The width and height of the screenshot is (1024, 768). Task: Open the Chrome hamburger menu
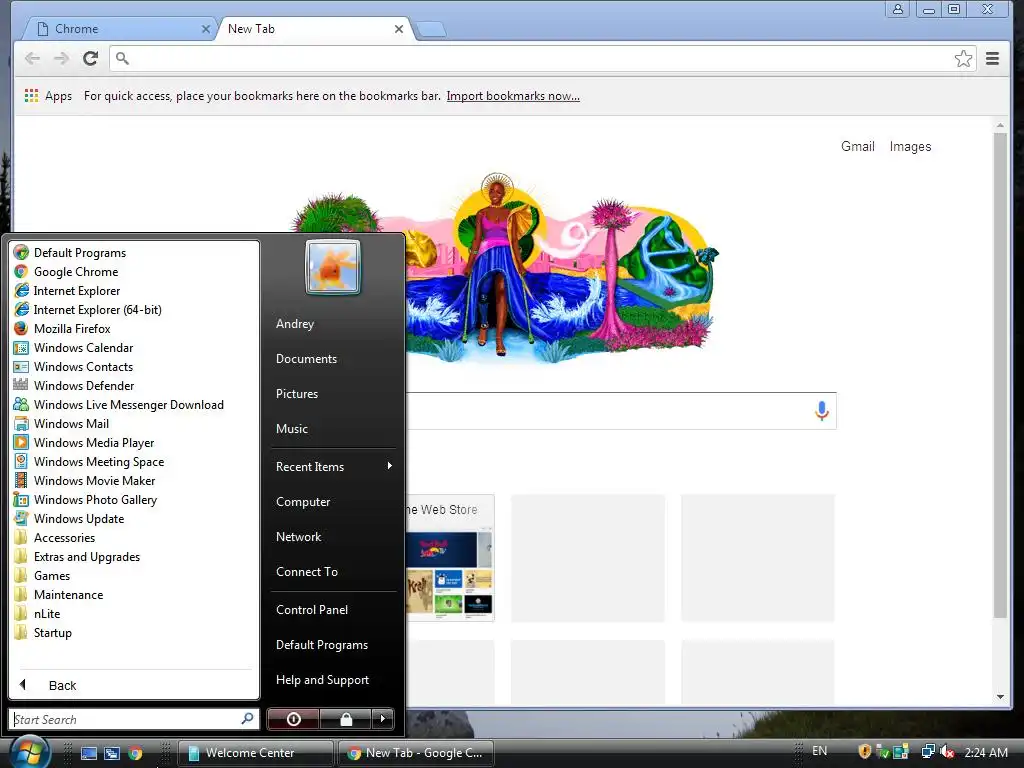(993, 59)
